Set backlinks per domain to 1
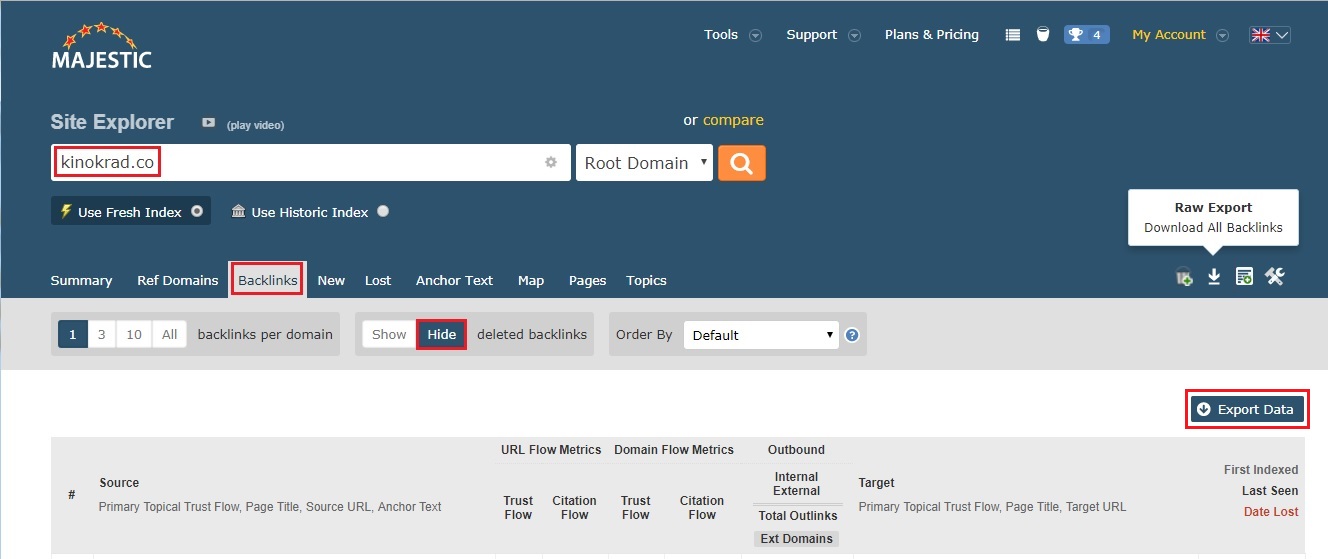 tap(72, 334)
